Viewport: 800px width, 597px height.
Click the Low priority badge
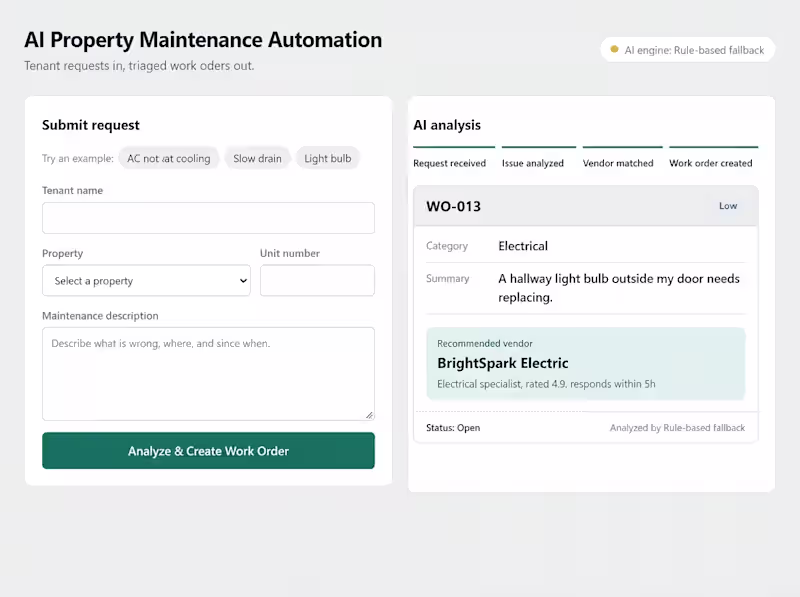(x=728, y=206)
